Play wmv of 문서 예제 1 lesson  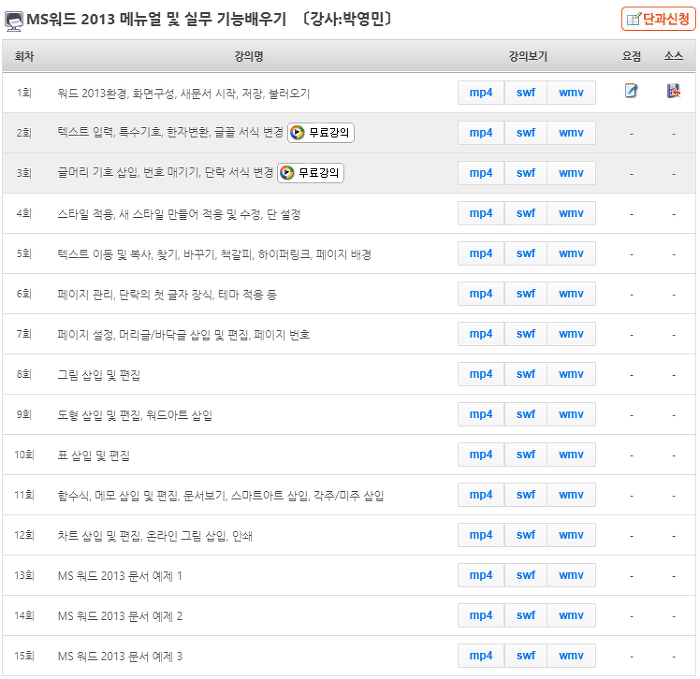tap(571, 575)
